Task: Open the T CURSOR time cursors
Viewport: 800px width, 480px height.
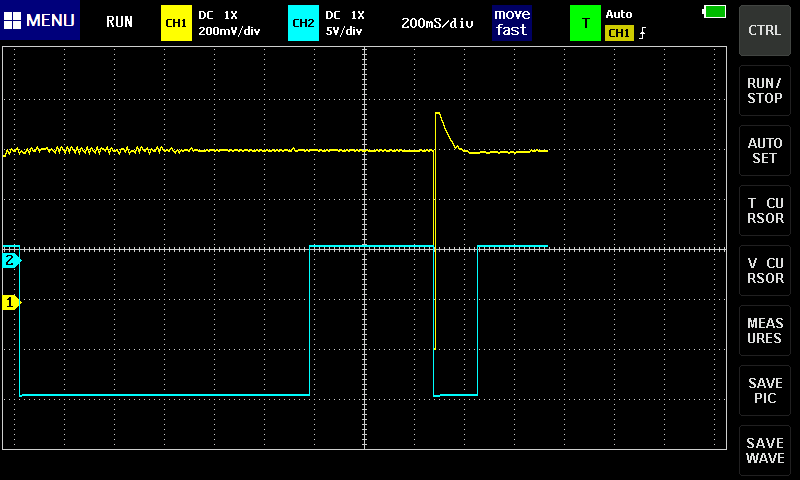Action: tap(765, 211)
